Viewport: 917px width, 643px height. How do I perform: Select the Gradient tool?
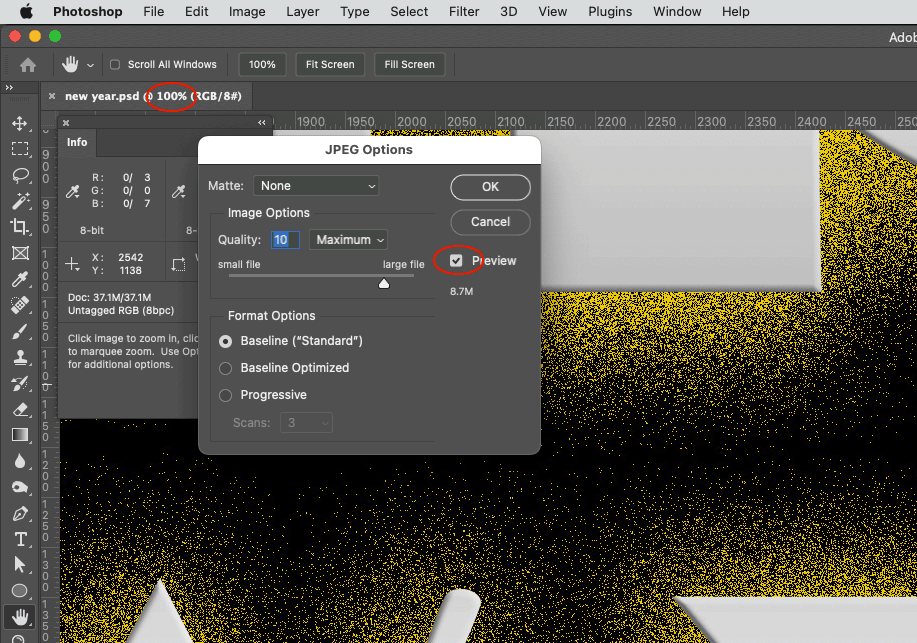click(20, 435)
